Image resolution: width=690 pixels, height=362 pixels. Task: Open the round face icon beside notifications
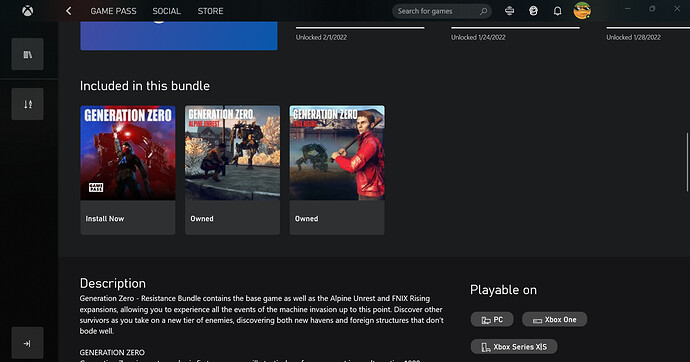pos(533,11)
